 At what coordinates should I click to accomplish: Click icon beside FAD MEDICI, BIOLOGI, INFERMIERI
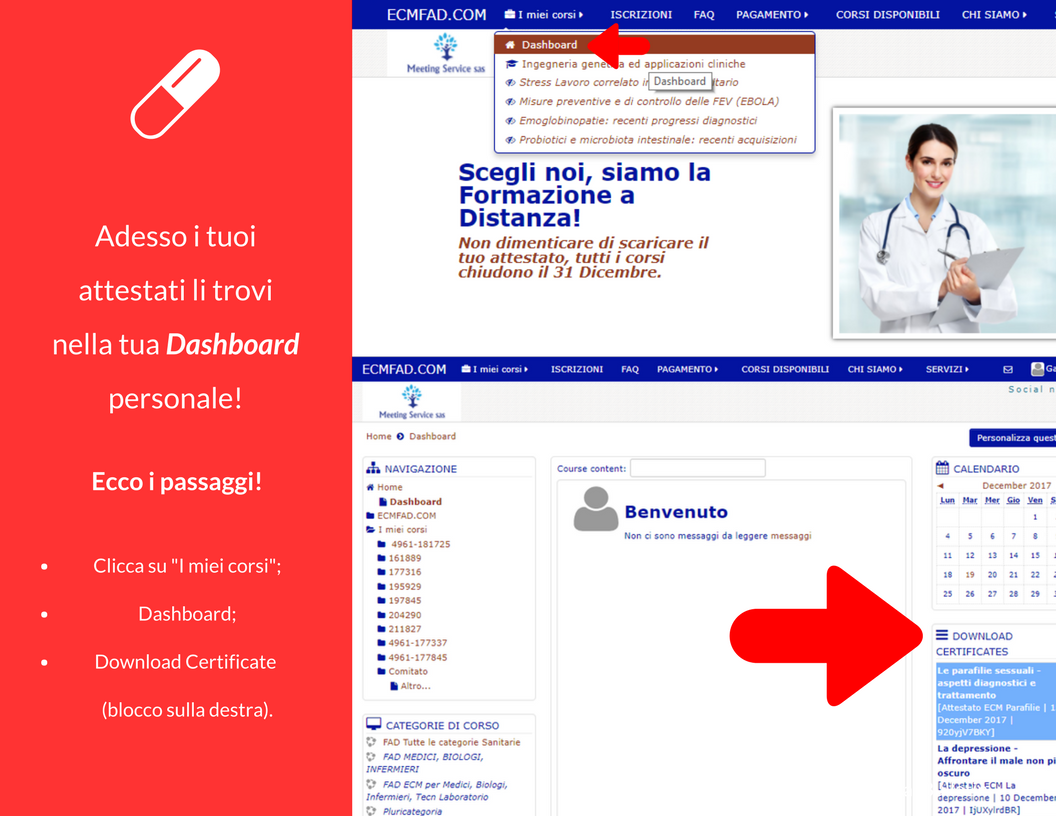coord(370,757)
